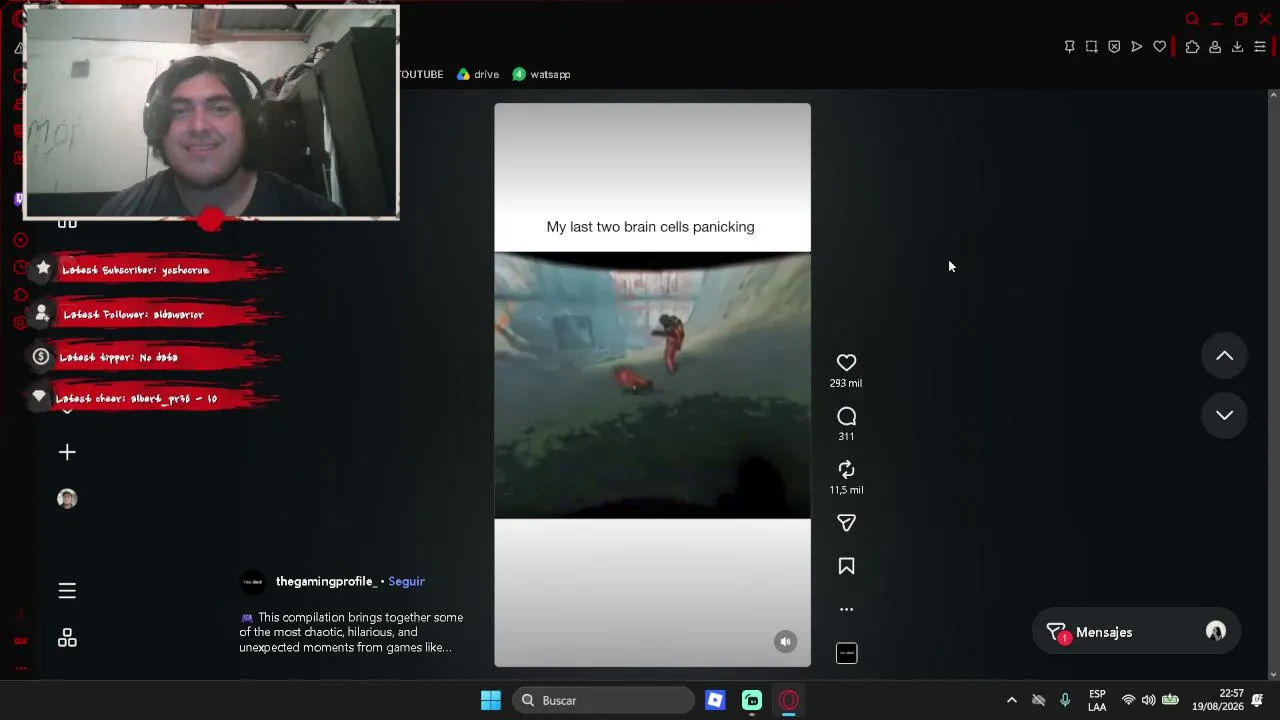Follow thegamingprofile_ with Seguir
This screenshot has width=1280, height=720.
tap(406, 581)
